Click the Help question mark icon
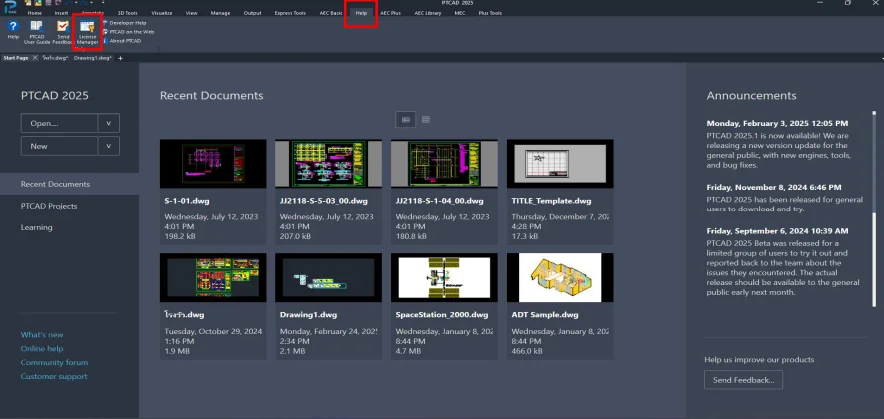884x419 pixels. [x=13, y=27]
